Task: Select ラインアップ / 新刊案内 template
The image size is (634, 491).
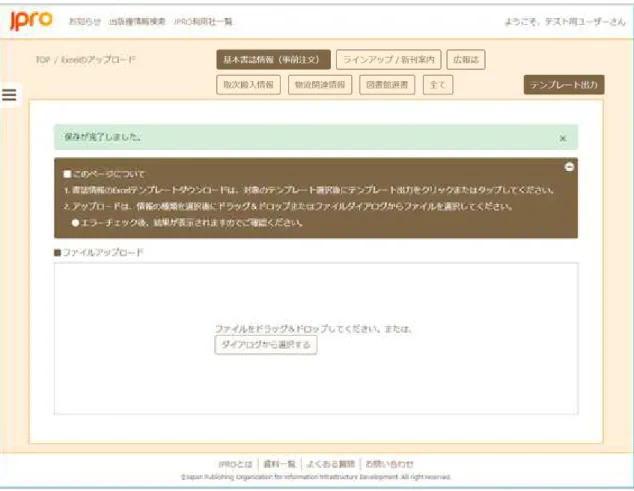Action: tap(389, 60)
